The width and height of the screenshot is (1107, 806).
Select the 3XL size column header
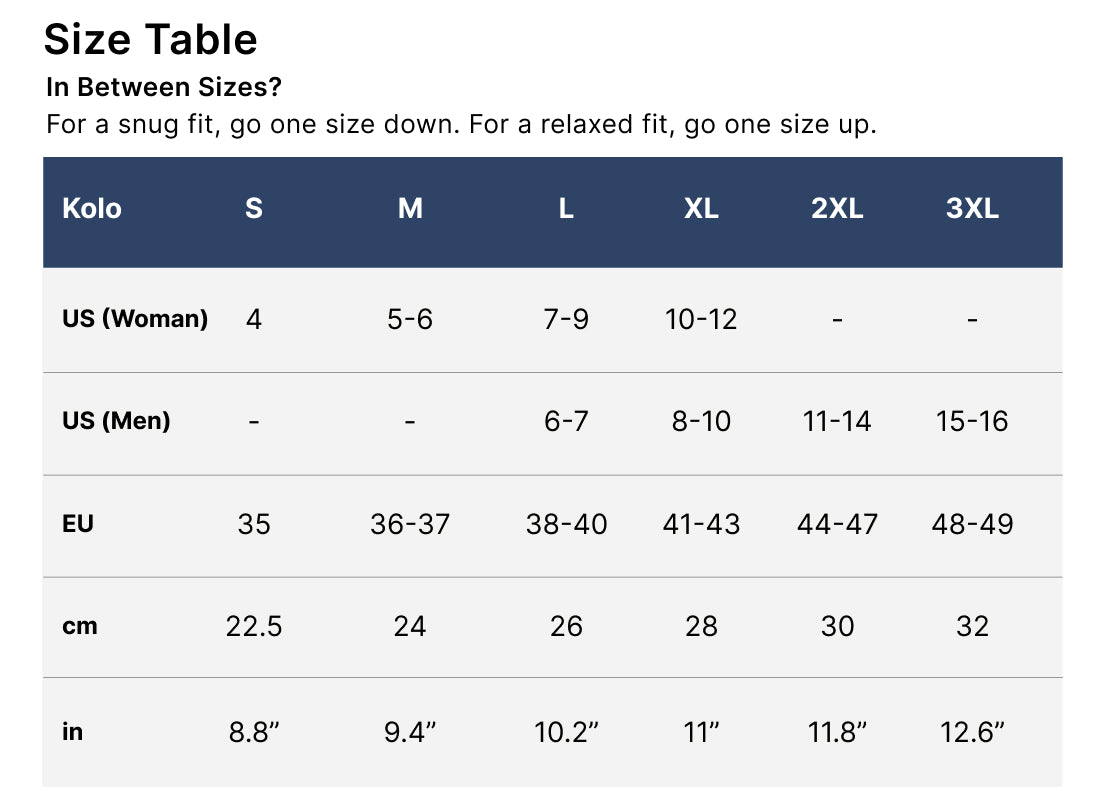point(972,208)
